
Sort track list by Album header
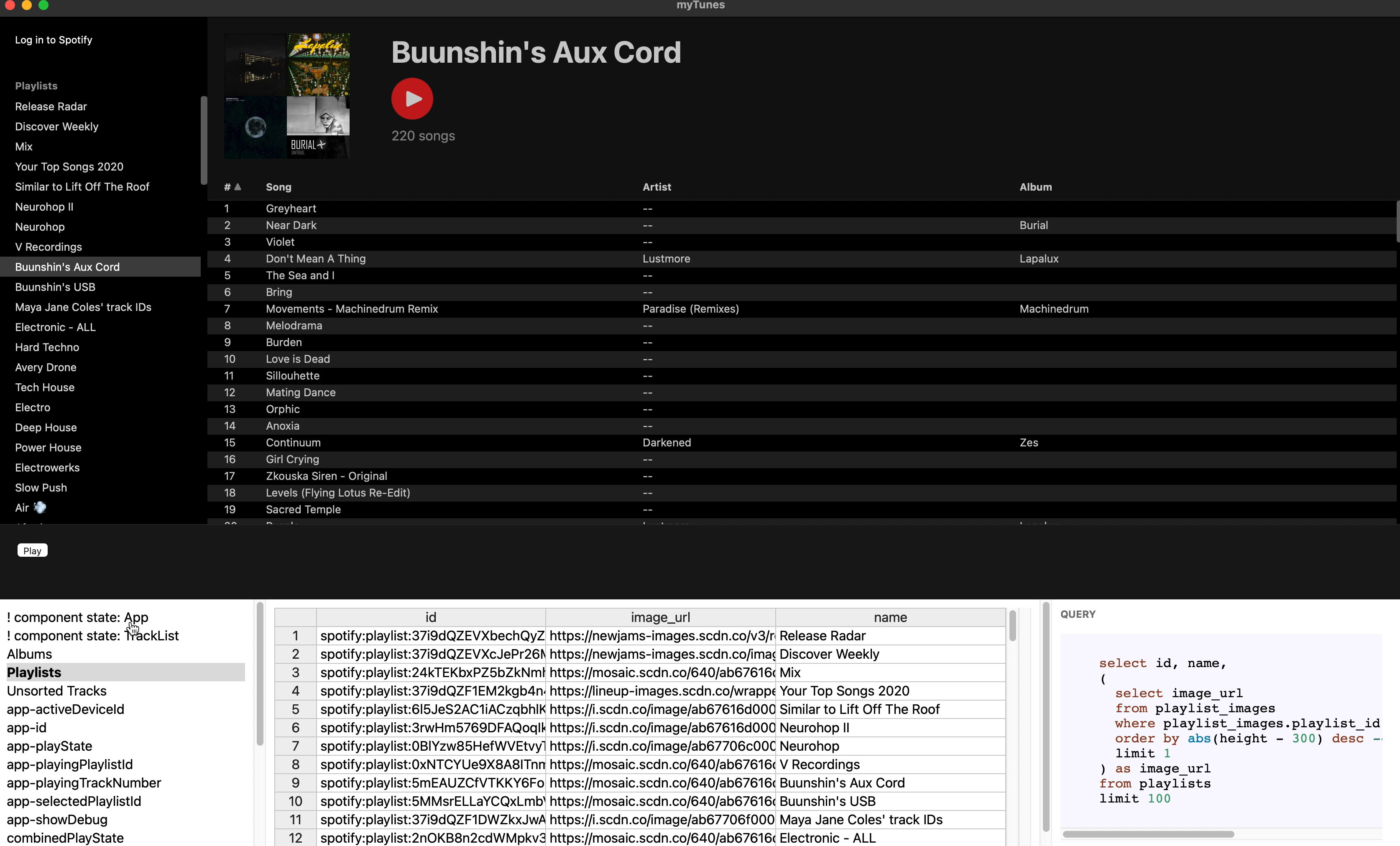[x=1035, y=187]
